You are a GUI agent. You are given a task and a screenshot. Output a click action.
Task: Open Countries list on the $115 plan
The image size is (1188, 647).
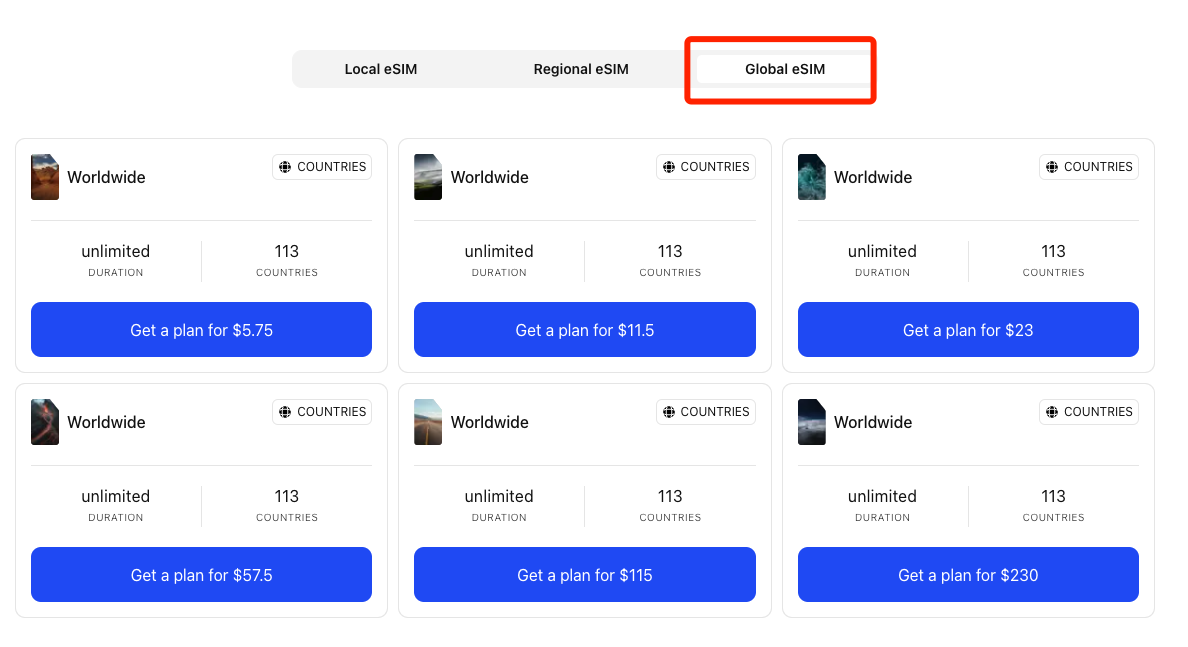(705, 412)
